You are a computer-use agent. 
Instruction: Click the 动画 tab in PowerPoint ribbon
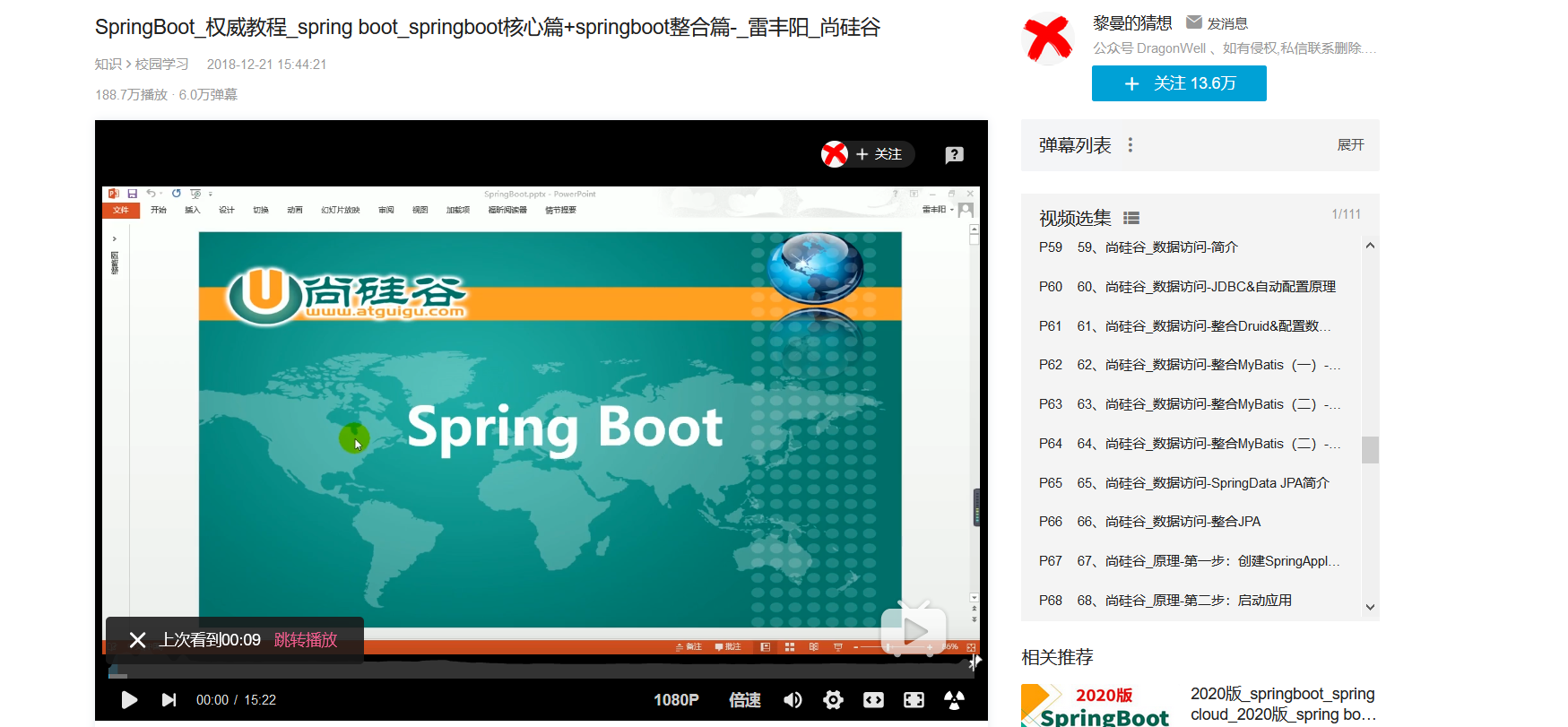click(x=295, y=210)
